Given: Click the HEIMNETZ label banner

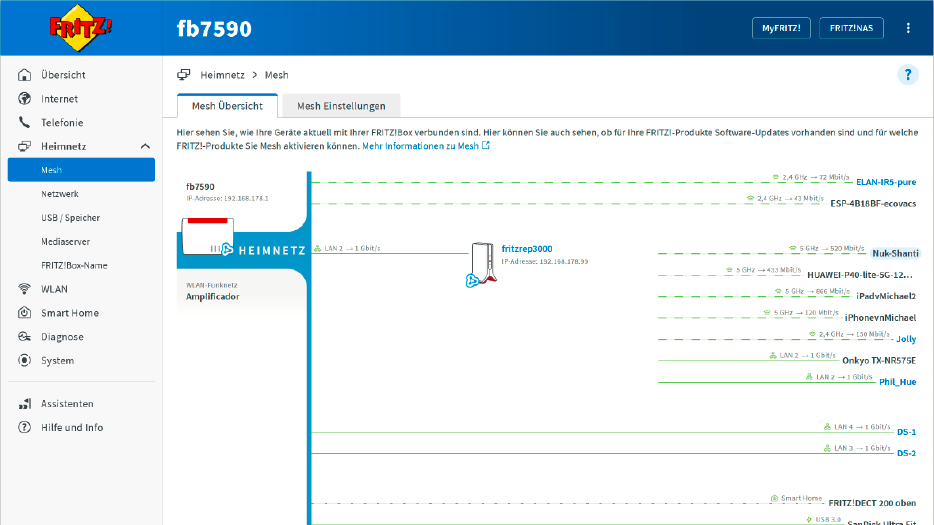Looking at the screenshot, I should coord(272,250).
